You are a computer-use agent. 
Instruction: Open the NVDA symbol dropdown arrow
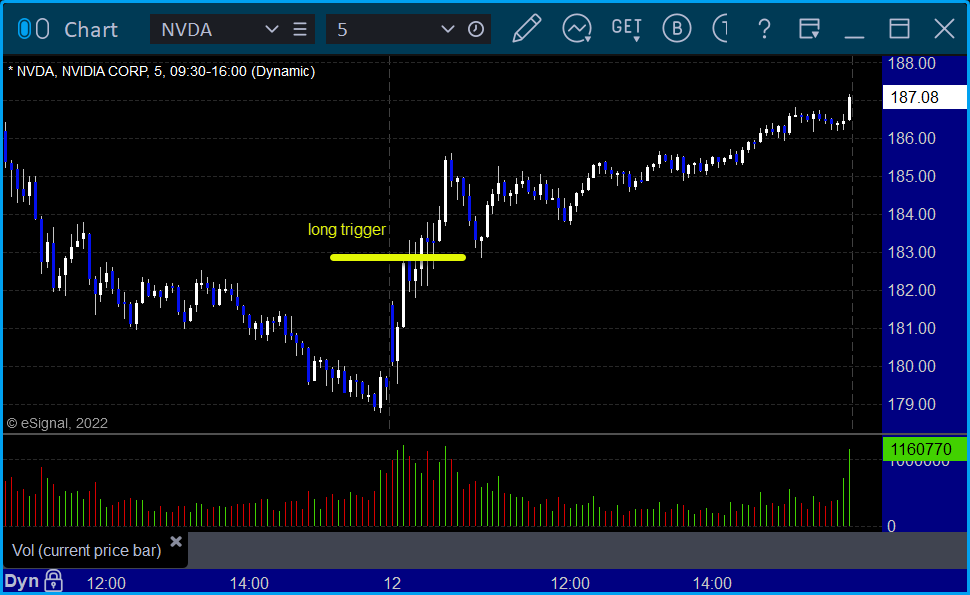272,29
